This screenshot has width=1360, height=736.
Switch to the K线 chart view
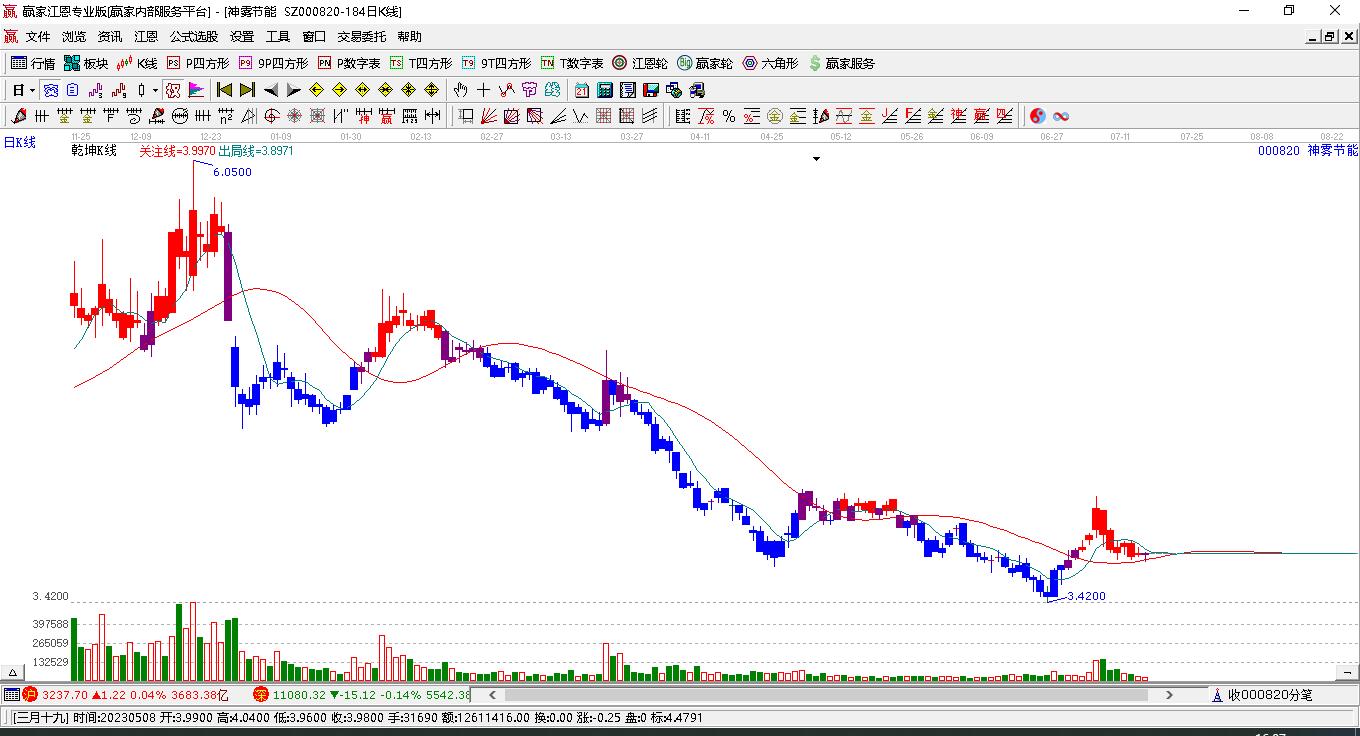click(x=137, y=63)
